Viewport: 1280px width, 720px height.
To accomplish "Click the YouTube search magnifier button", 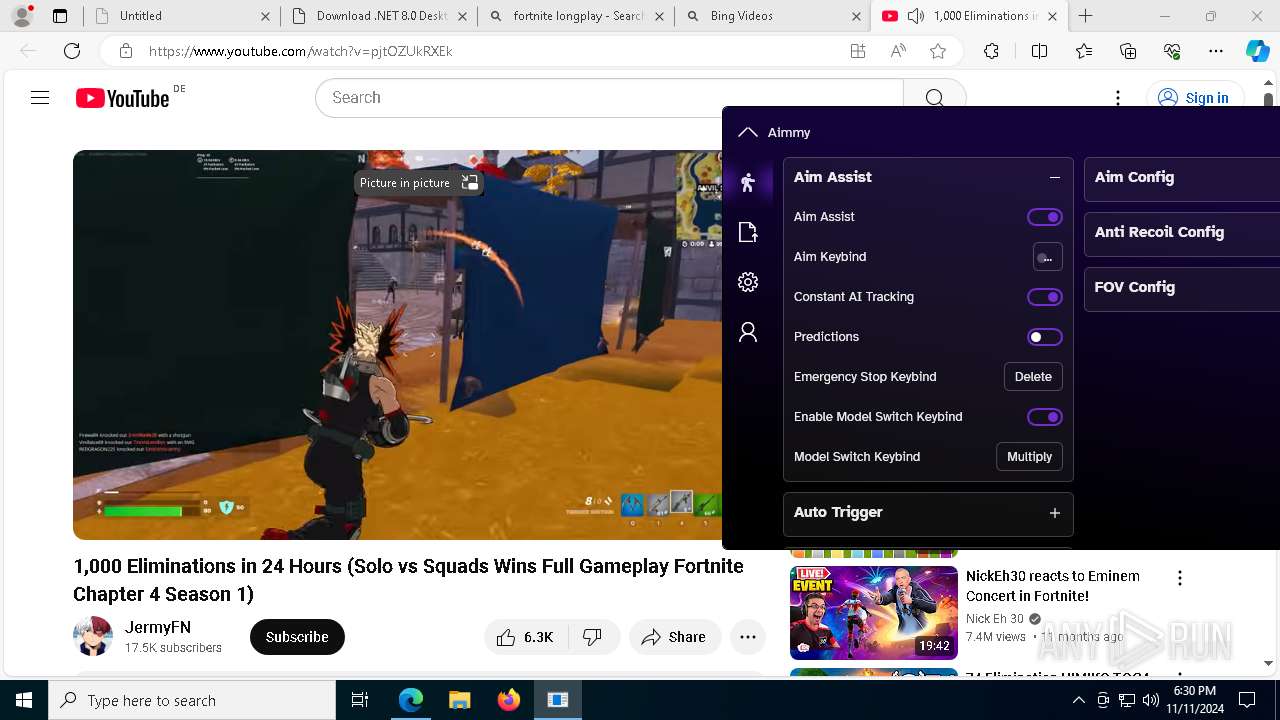I will 934,98.
